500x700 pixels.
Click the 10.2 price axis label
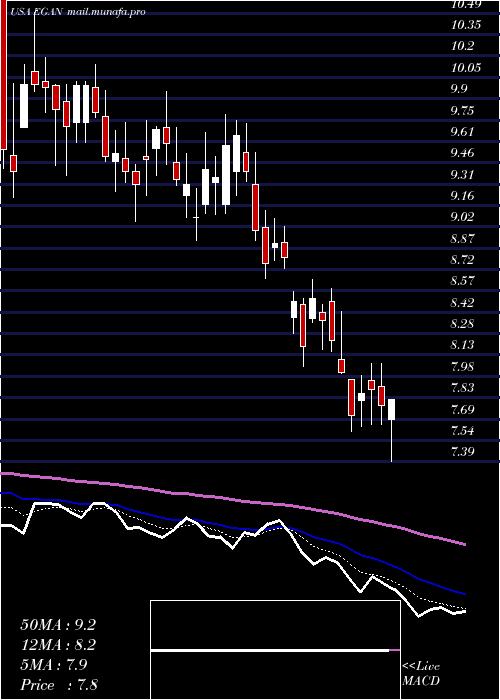[x=463, y=46]
